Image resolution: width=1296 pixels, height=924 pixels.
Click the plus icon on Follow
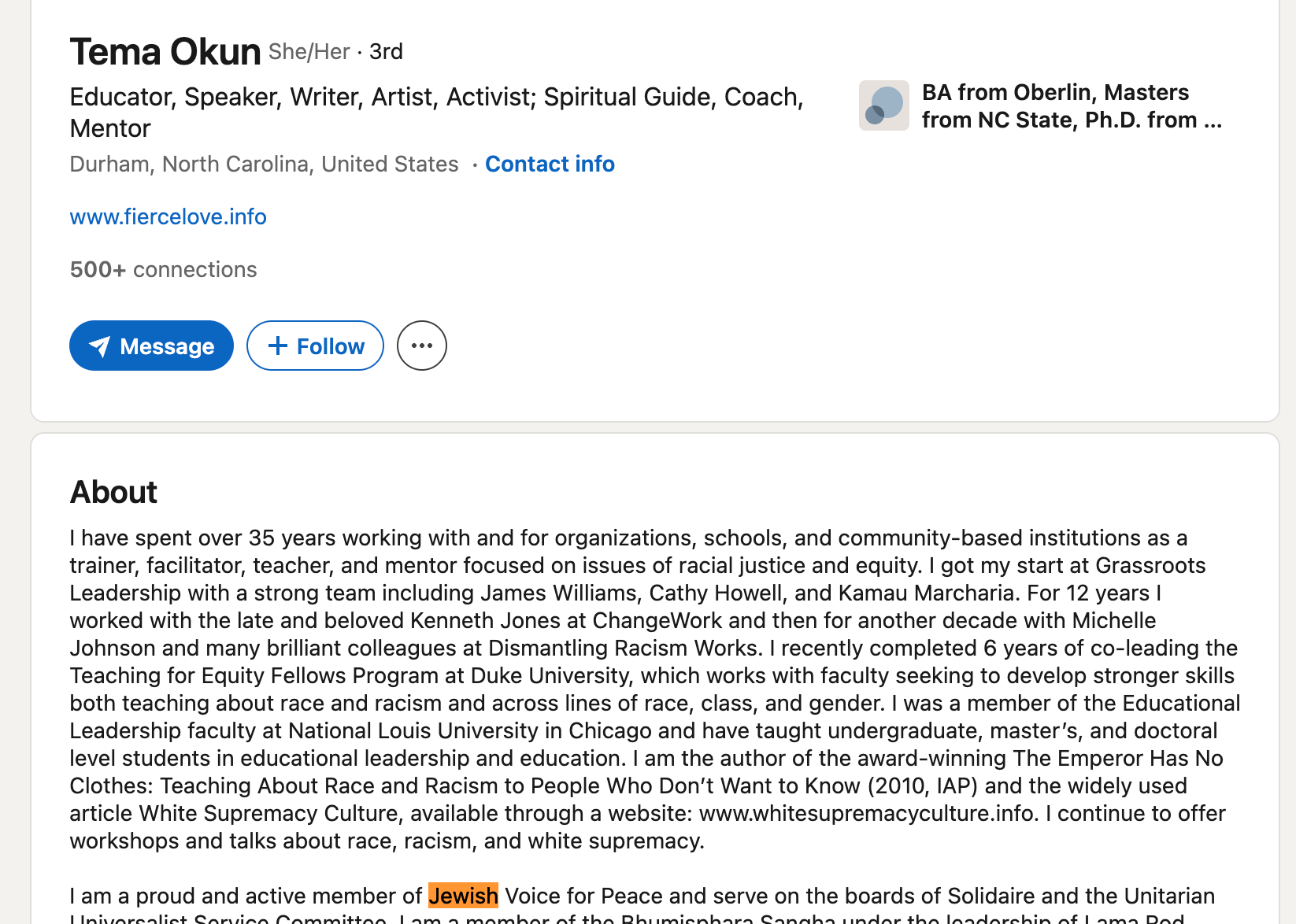pos(277,346)
